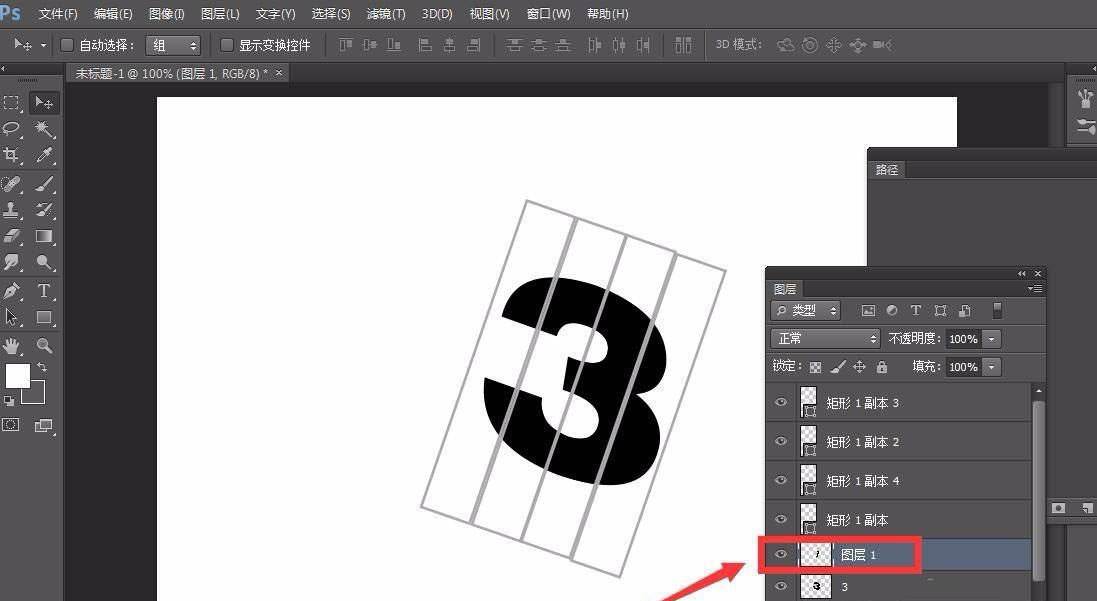This screenshot has height=601, width=1097.
Task: Collapse the Layers panel double arrows
Action: (x=1021, y=274)
